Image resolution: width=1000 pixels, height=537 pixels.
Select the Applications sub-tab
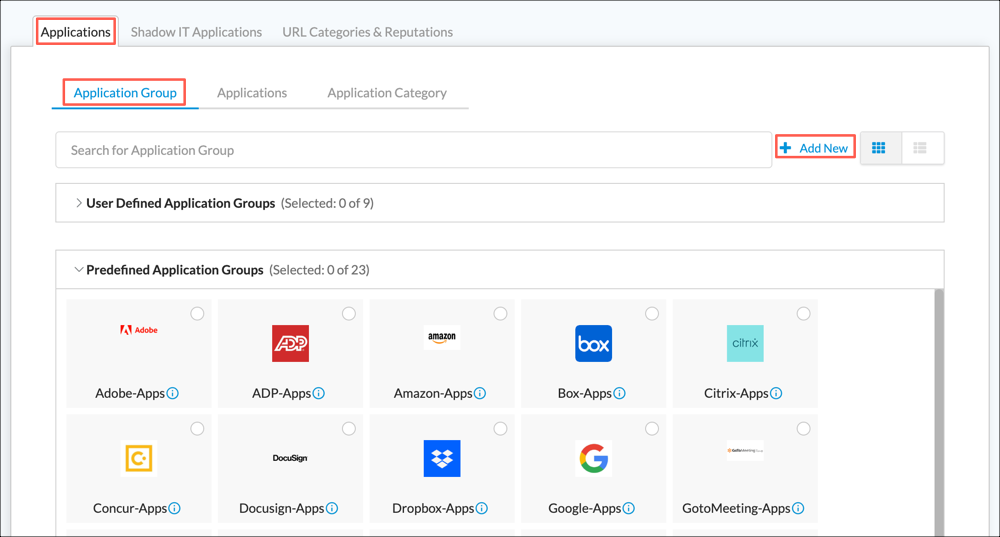click(x=252, y=92)
